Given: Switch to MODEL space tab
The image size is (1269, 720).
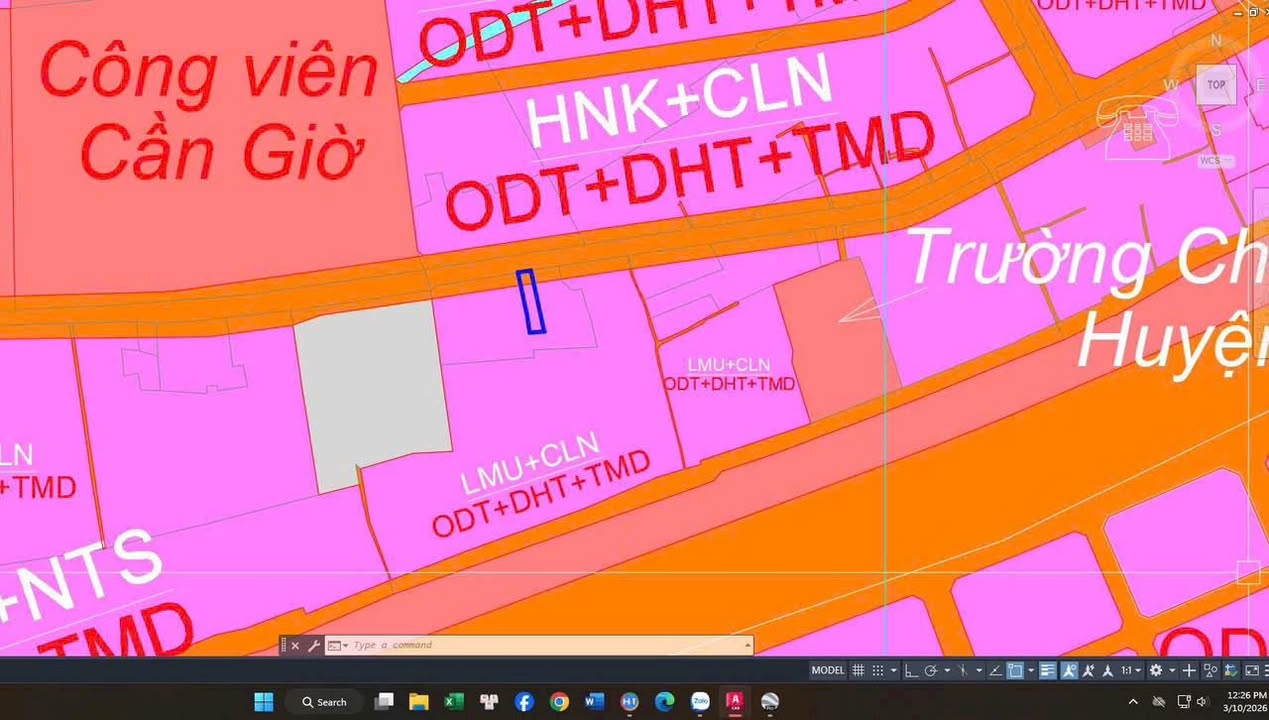Looking at the screenshot, I should (x=827, y=670).
